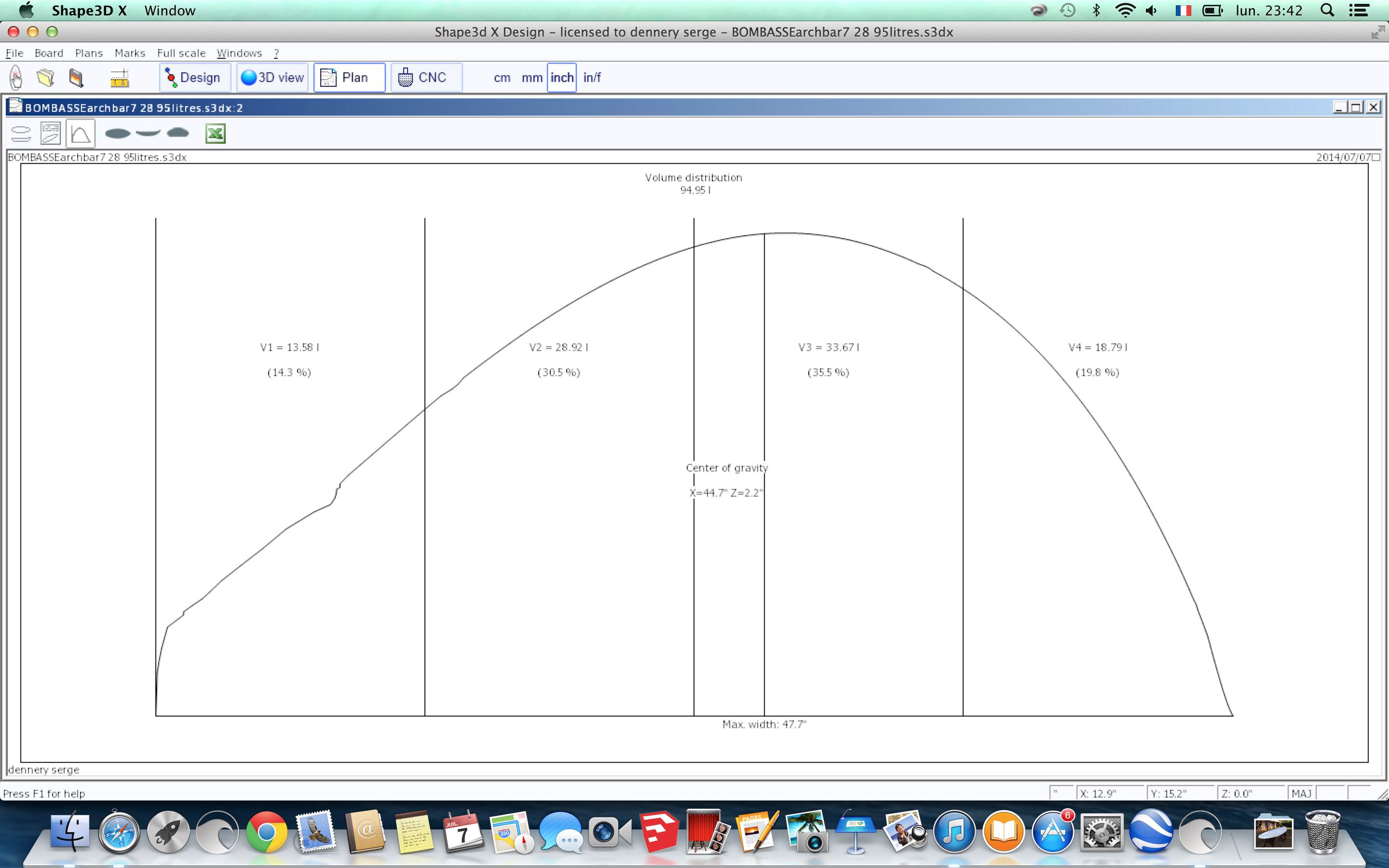This screenshot has width=1389, height=868.
Task: Select the spec sheet plan icon
Action: coord(51,134)
